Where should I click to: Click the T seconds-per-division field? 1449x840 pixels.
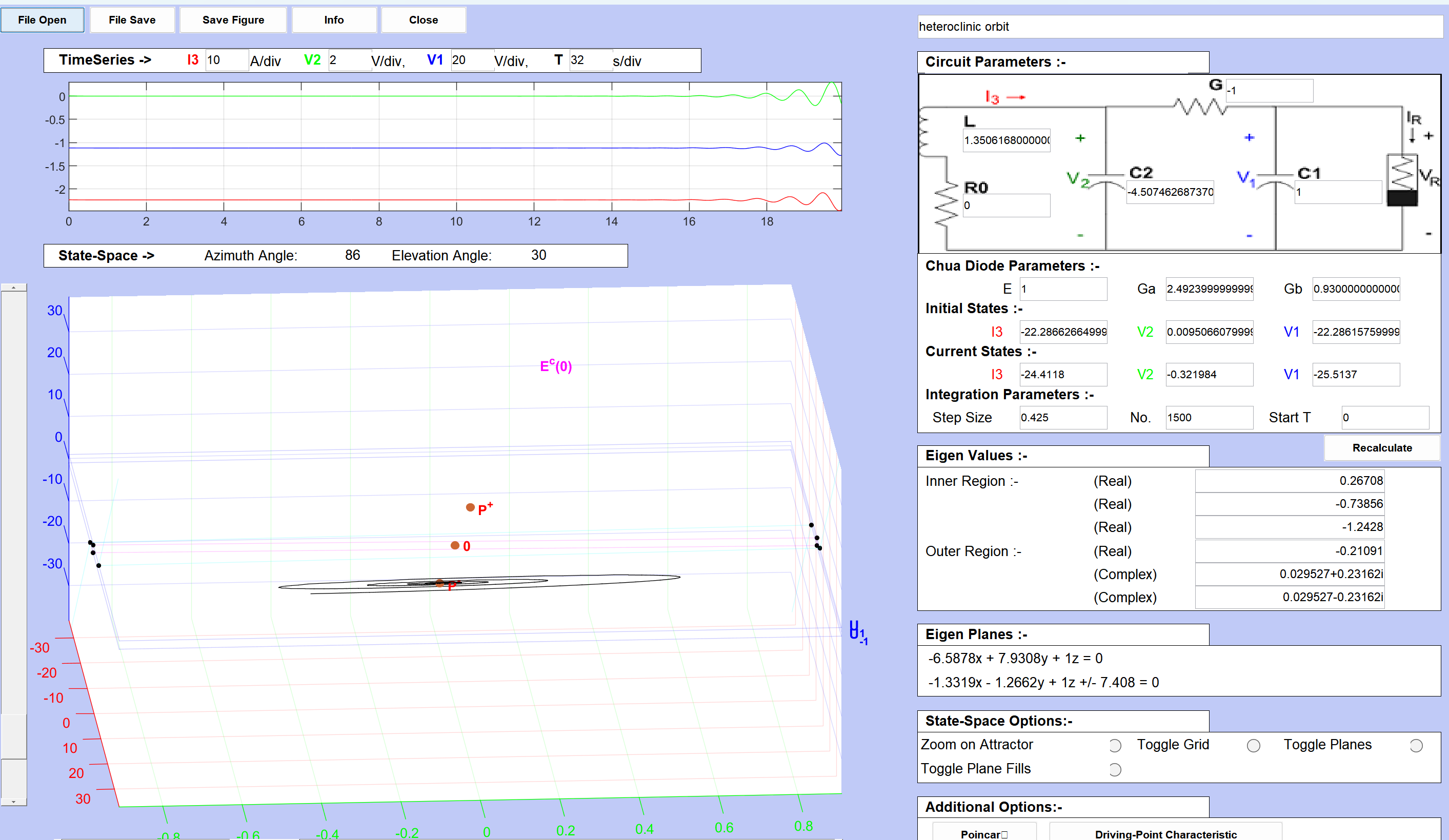(590, 60)
